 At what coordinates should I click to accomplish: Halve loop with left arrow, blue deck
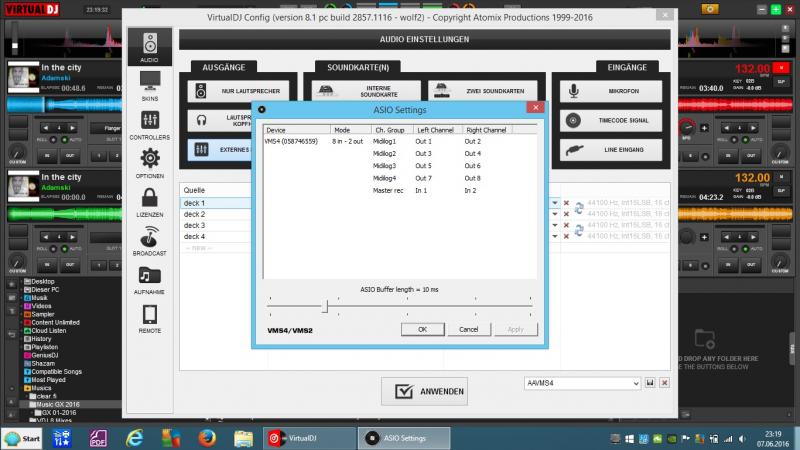click(45, 128)
